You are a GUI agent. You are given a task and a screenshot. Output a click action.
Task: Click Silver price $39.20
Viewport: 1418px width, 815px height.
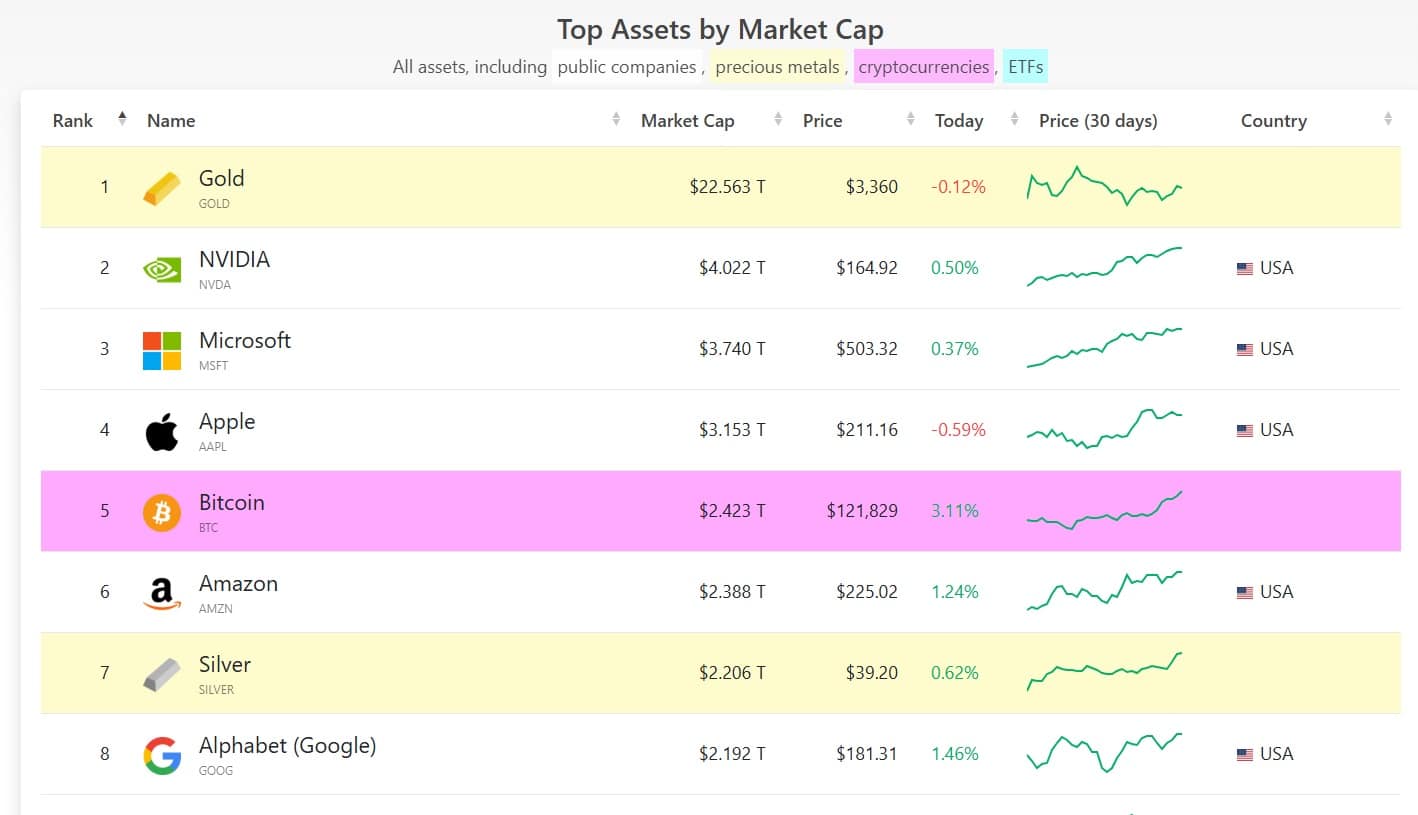pos(872,673)
